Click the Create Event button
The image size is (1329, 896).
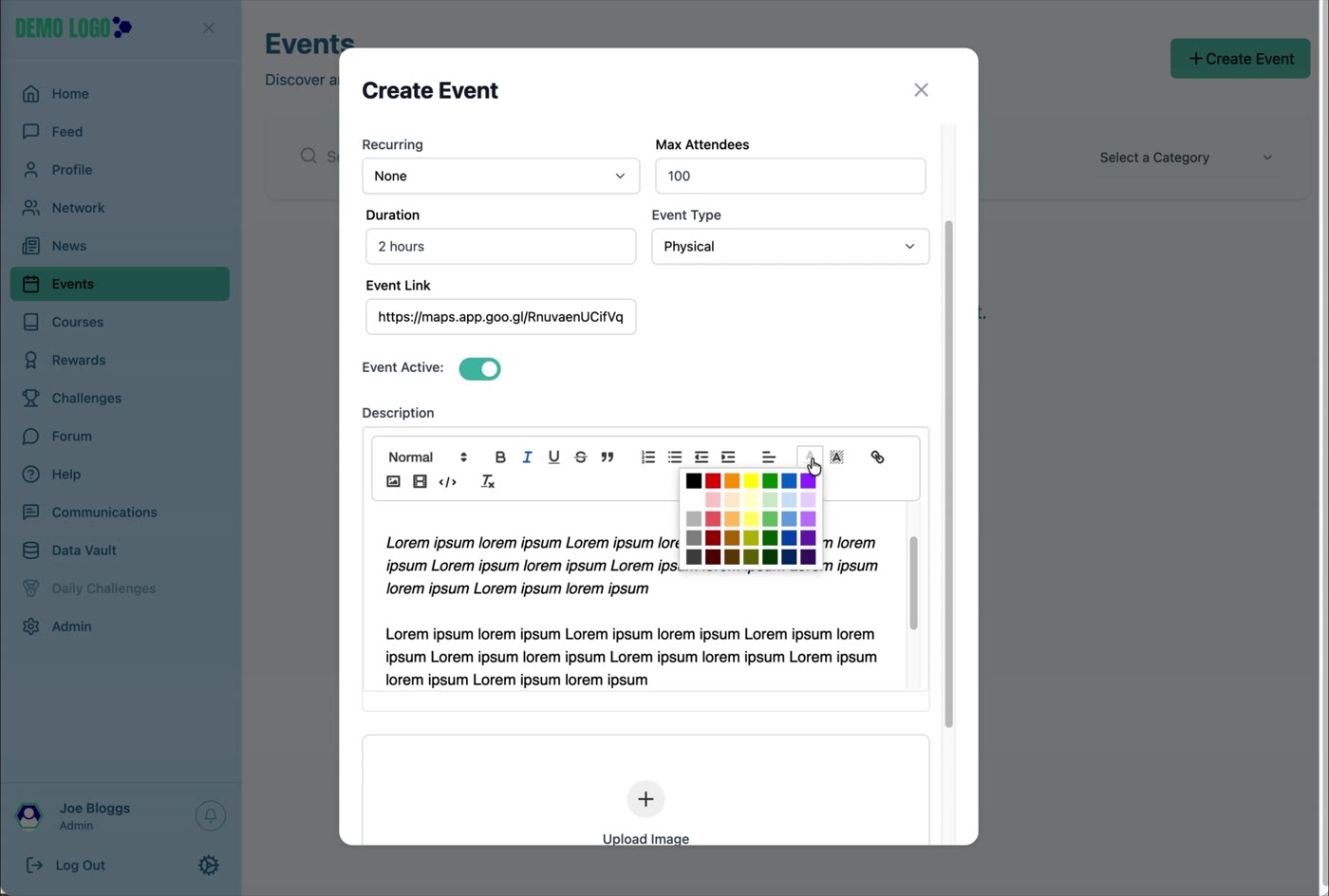click(x=1240, y=59)
